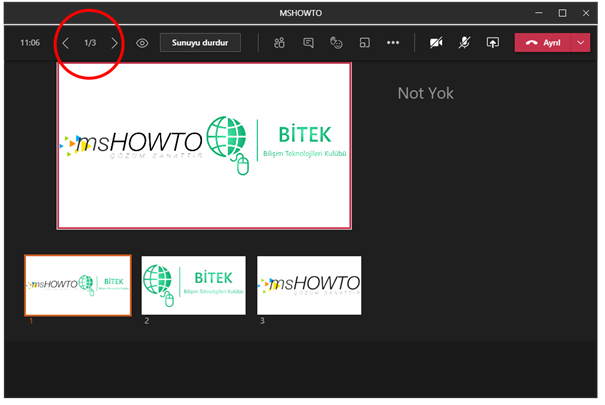This screenshot has width=605, height=405.
Task: Click the 1/3 slide counter
Action: [x=90, y=43]
